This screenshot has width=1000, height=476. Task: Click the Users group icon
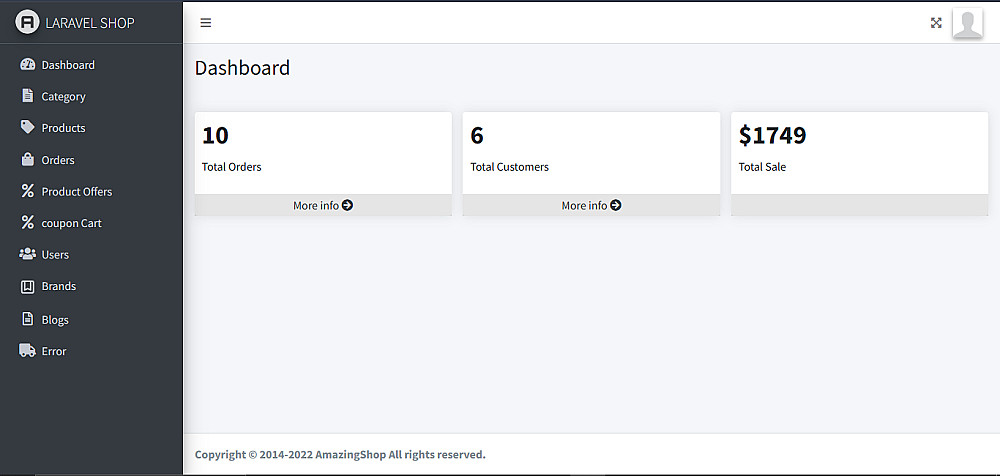pyautogui.click(x=28, y=254)
